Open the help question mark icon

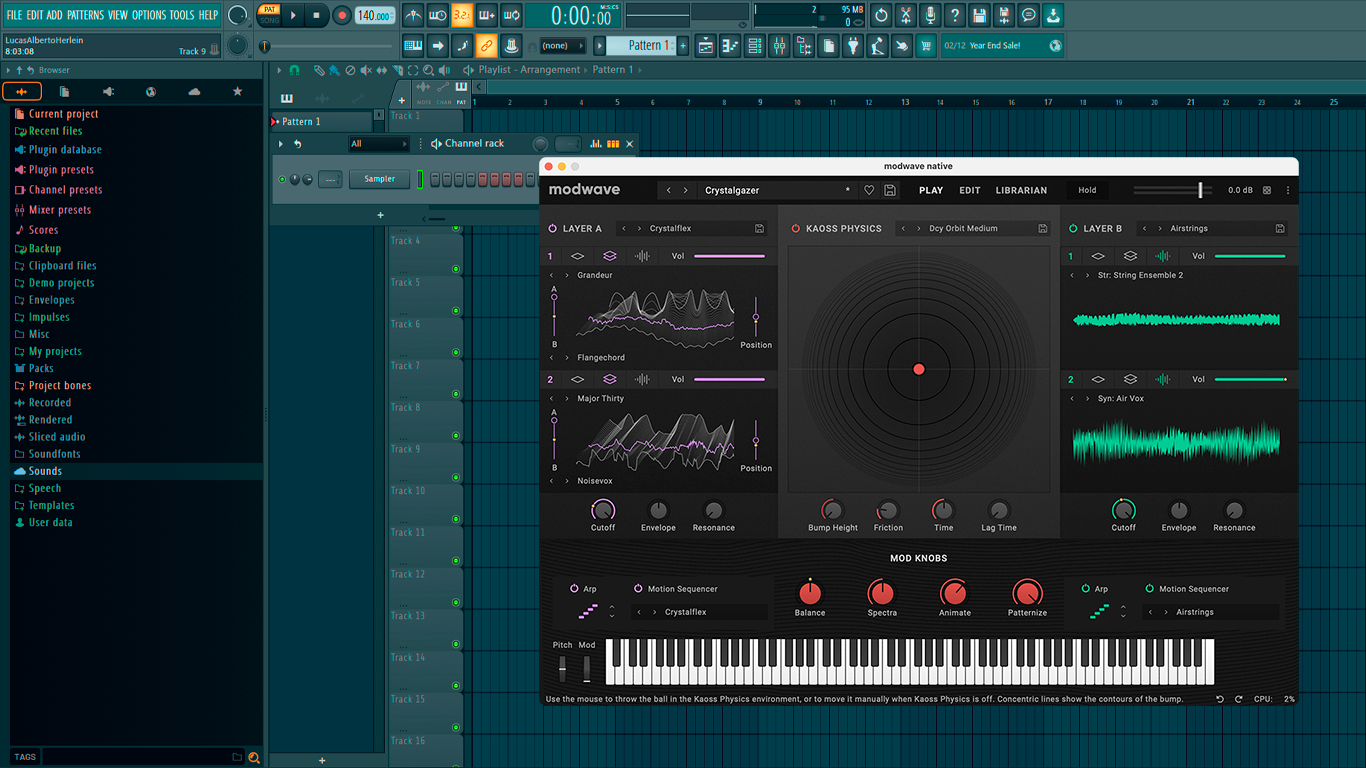pyautogui.click(x=955, y=15)
